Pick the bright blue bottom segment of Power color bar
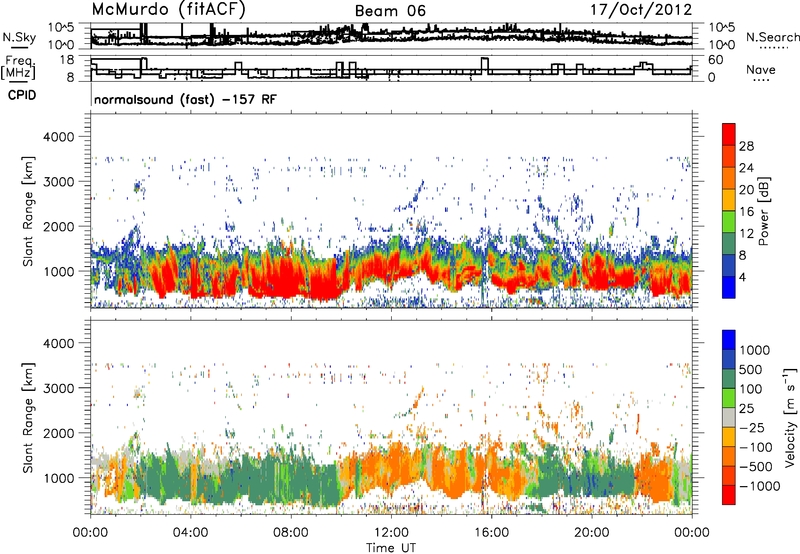Screen dimensions: 800x554 729,287
